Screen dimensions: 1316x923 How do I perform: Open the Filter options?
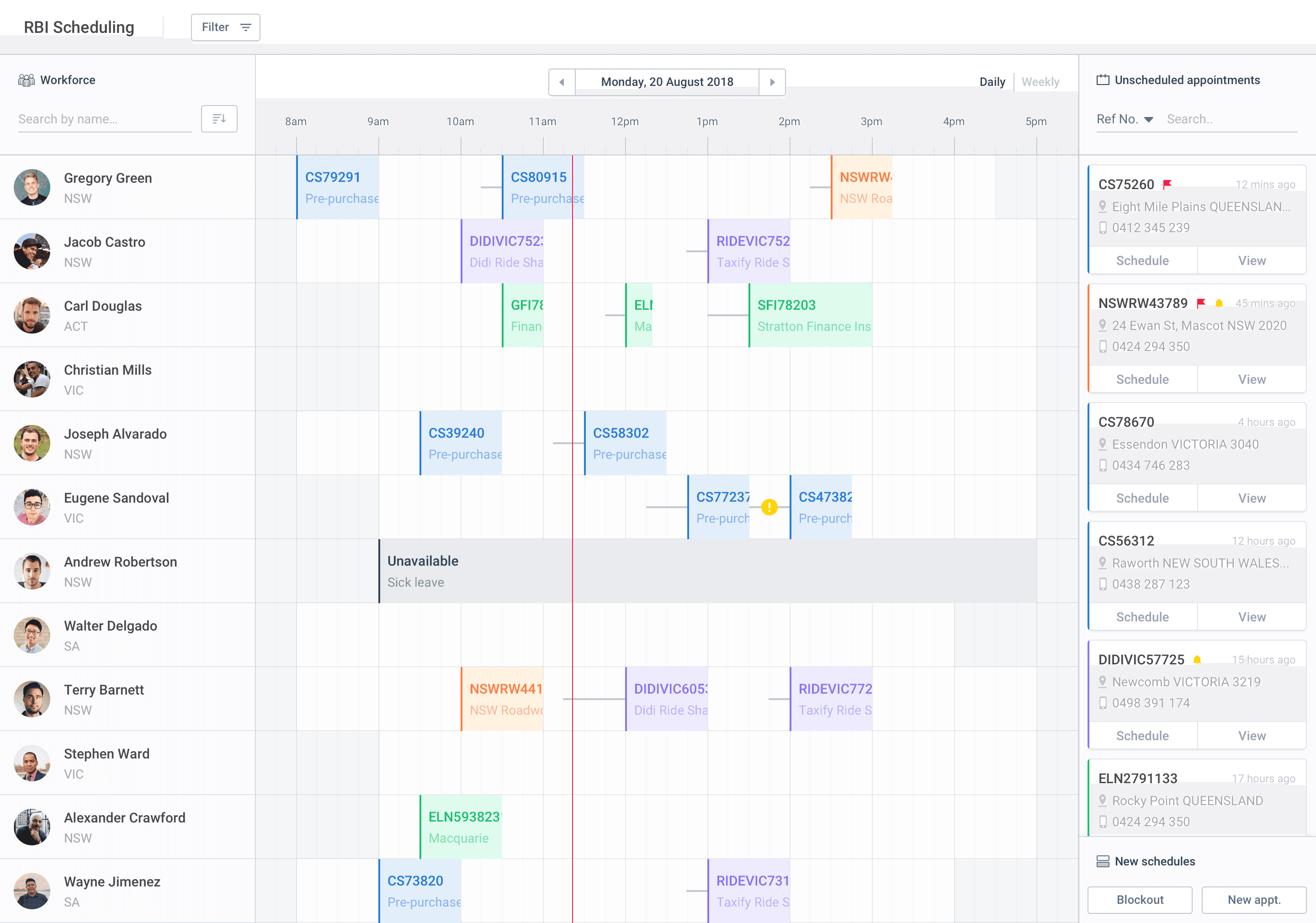tap(225, 27)
